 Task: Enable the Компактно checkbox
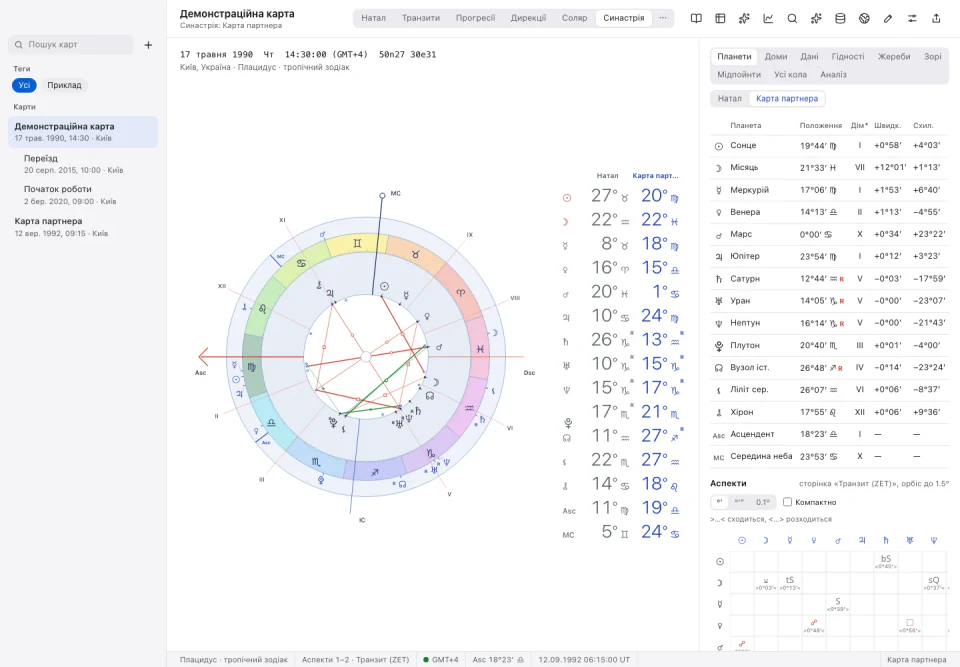[787, 502]
